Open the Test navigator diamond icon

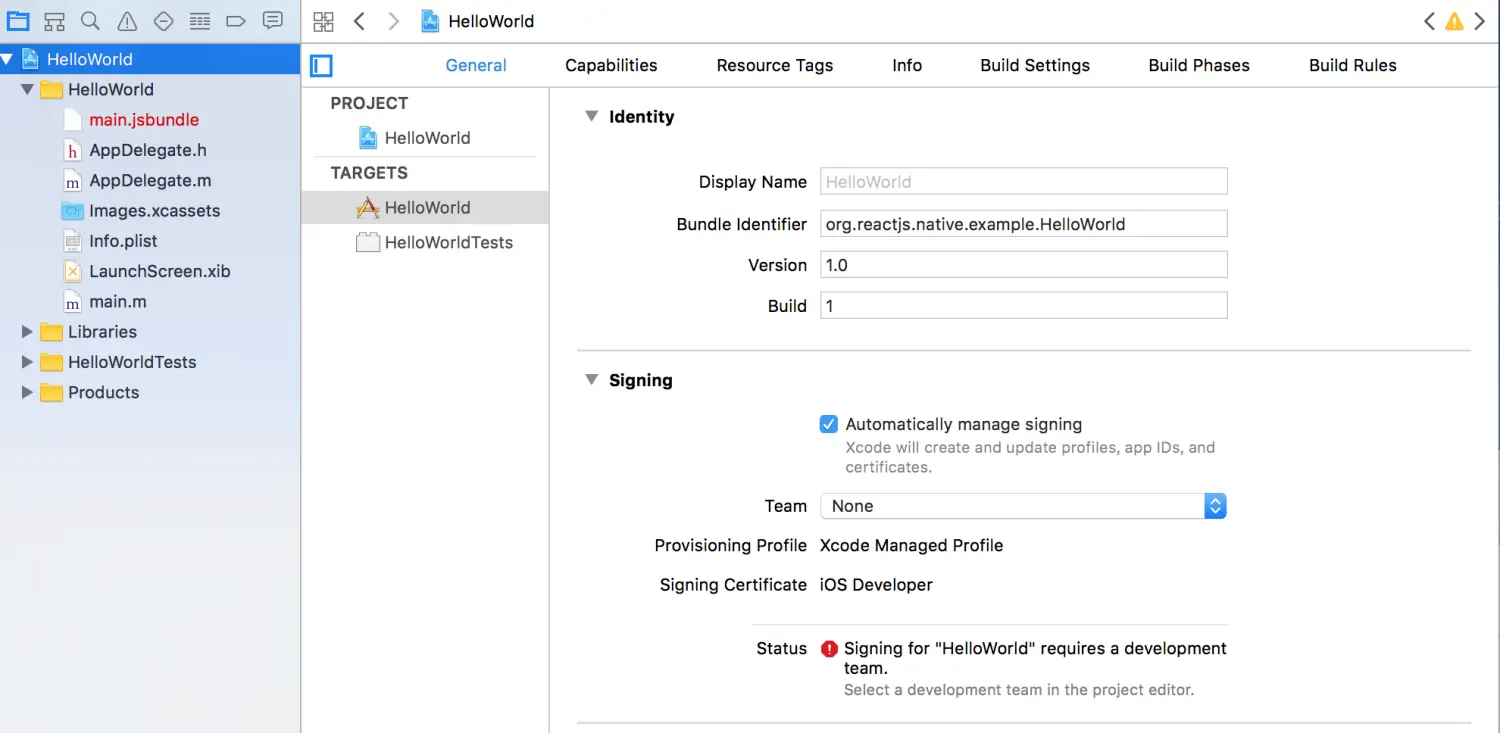point(163,21)
